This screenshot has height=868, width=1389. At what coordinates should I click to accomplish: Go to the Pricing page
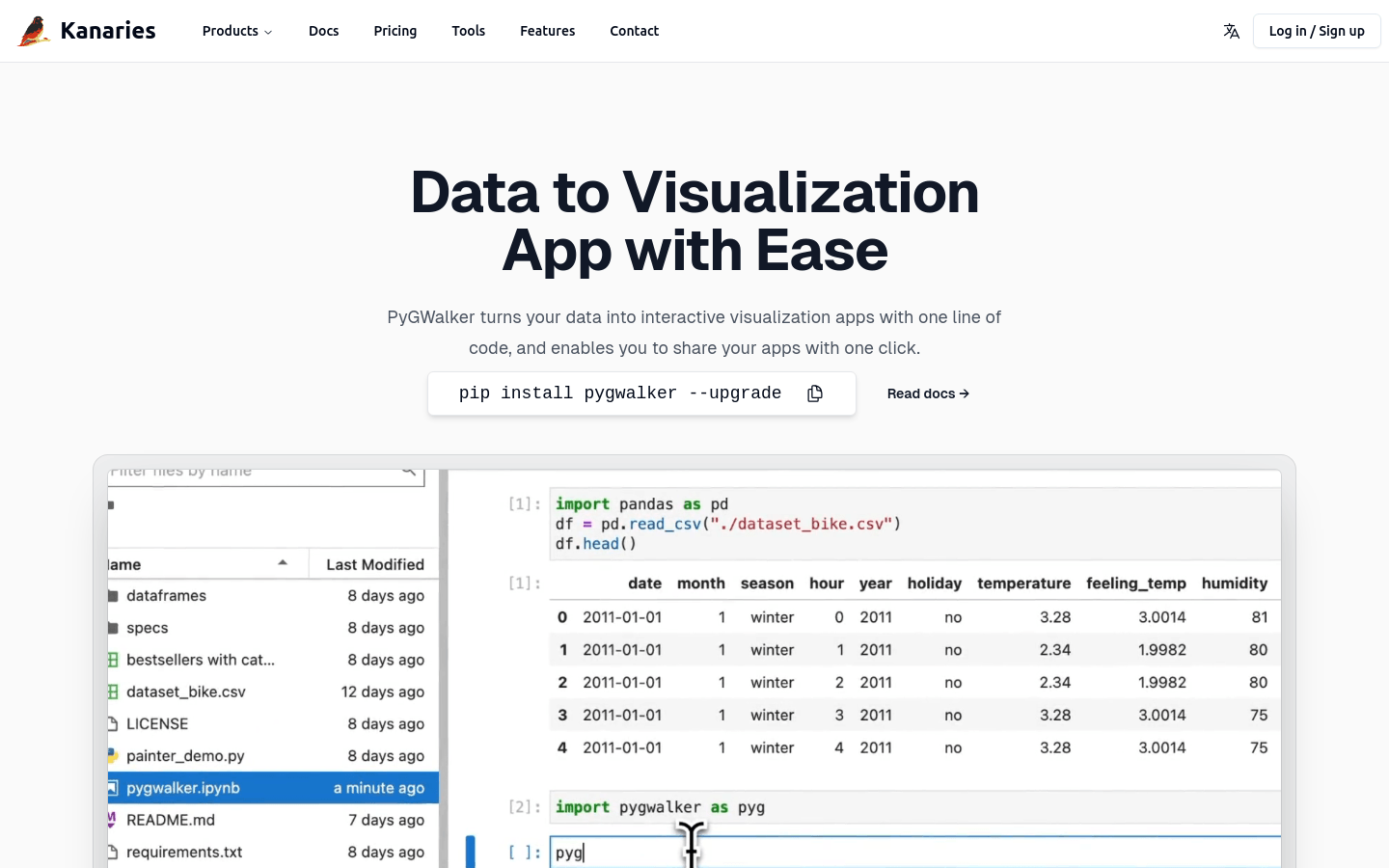point(395,31)
